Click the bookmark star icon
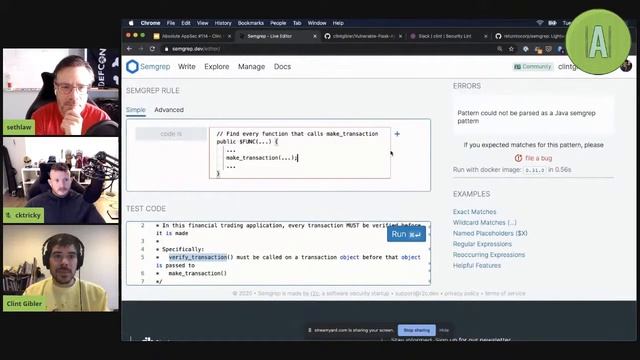The width and height of the screenshot is (640, 360). (x=511, y=49)
